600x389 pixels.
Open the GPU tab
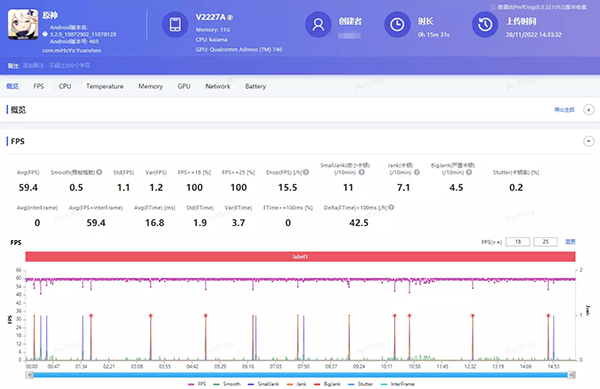[184, 86]
